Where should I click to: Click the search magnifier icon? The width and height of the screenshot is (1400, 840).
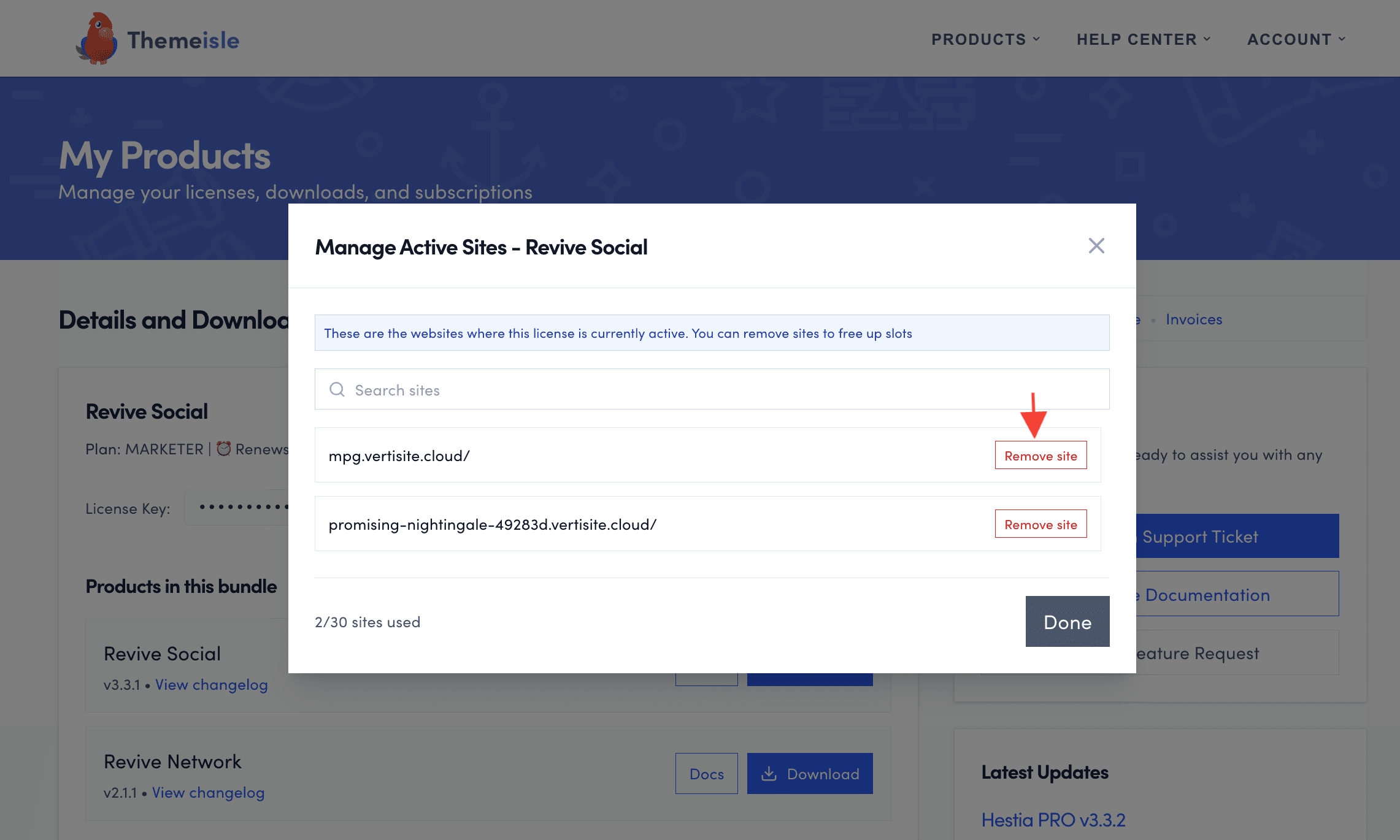[337, 389]
